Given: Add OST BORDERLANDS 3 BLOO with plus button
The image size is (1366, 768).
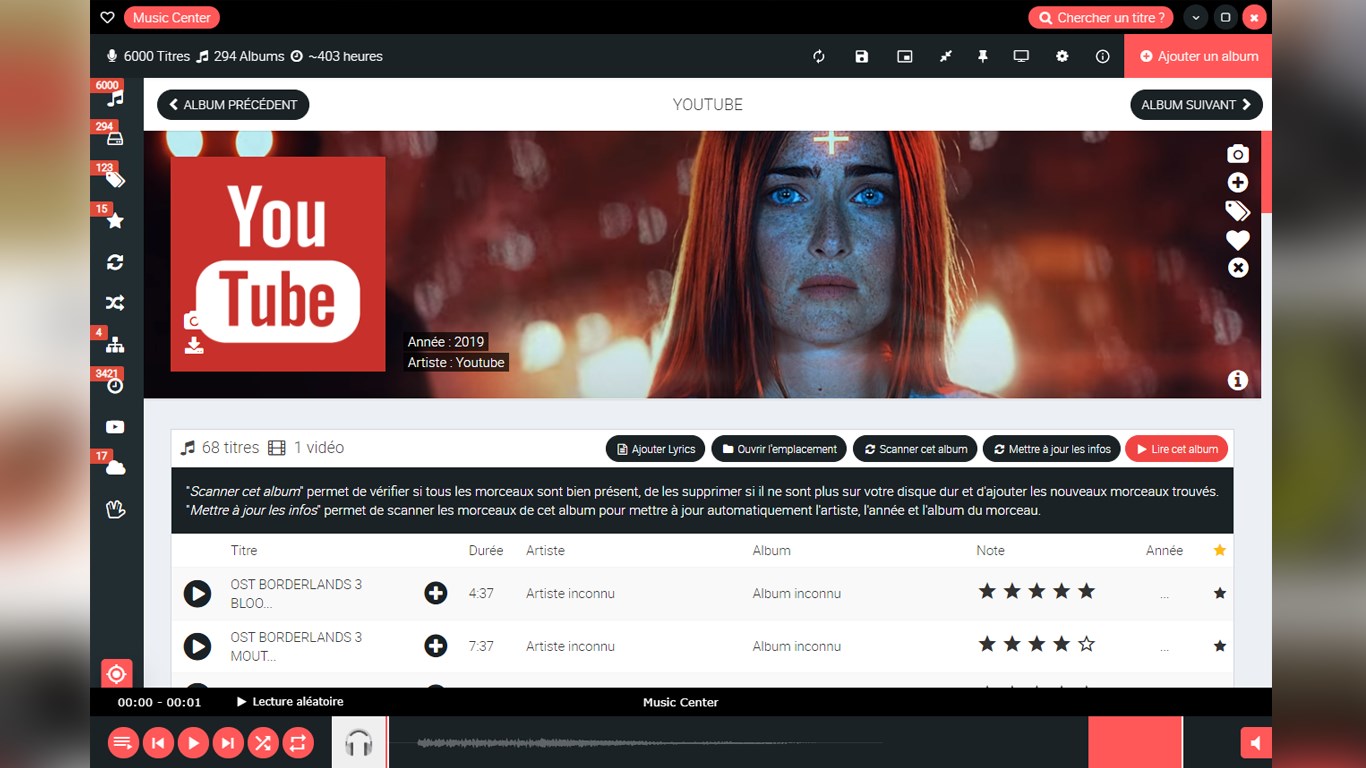Looking at the screenshot, I should pos(436,594).
